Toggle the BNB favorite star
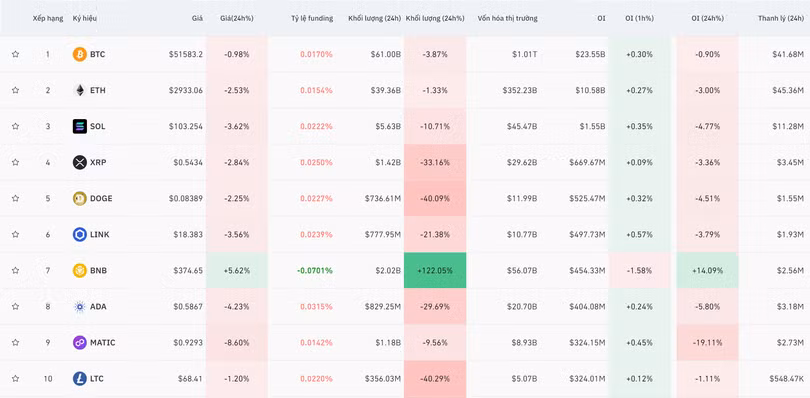This screenshot has width=810, height=398. 15,270
